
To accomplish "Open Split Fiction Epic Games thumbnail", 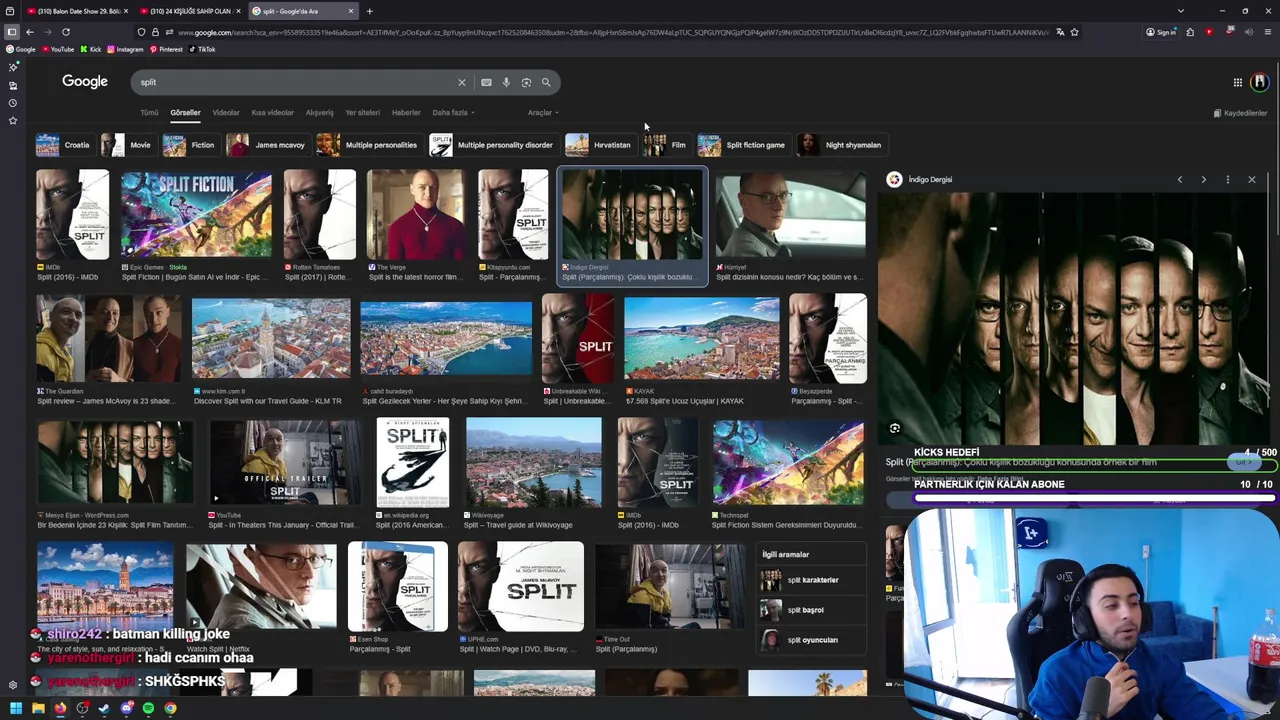I will tap(196, 216).
